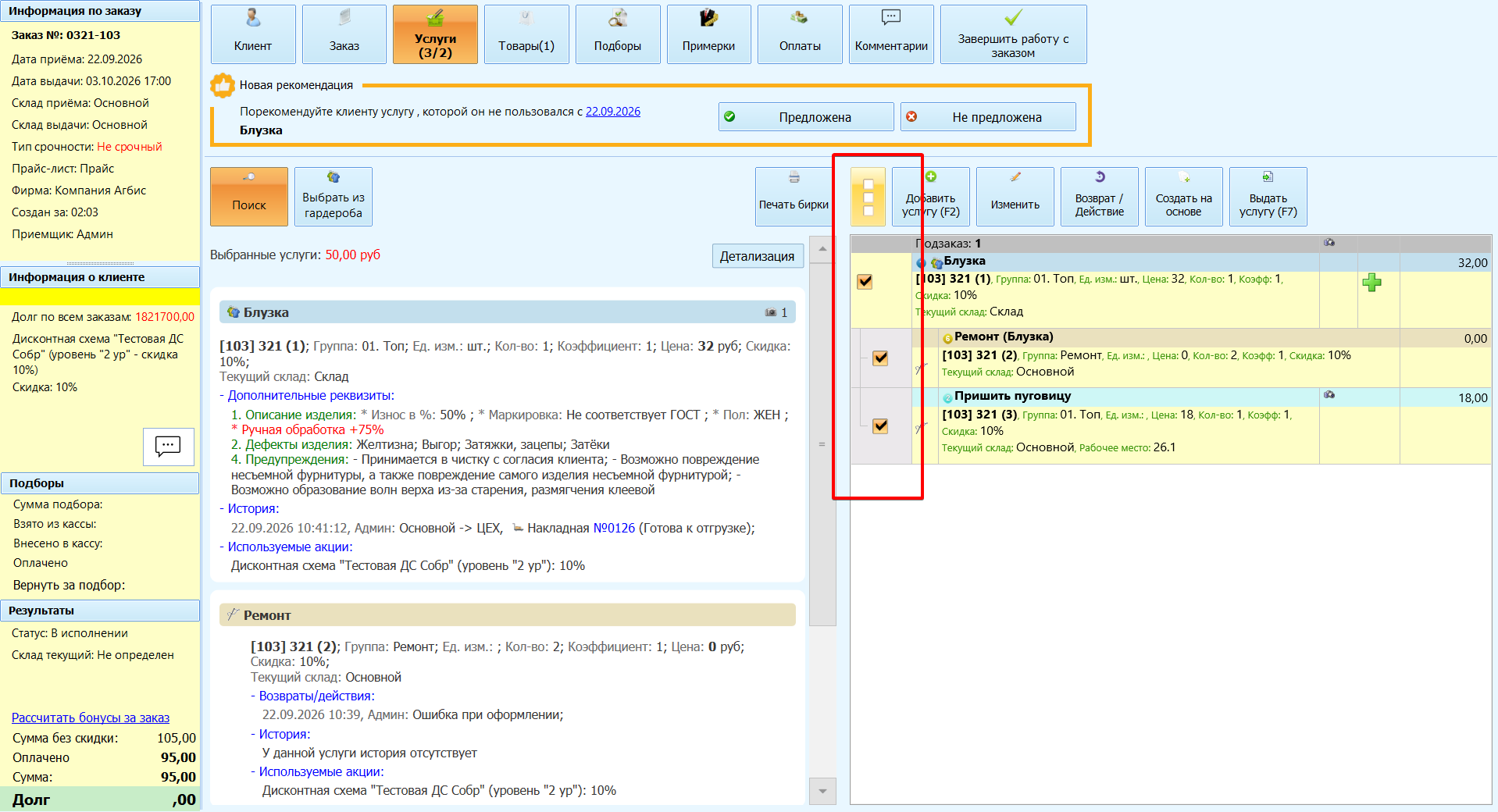Image resolution: width=1498 pixels, height=812 pixels.
Task: Click the camera icon in the Пришить пуговицу row
Action: click(x=1329, y=395)
